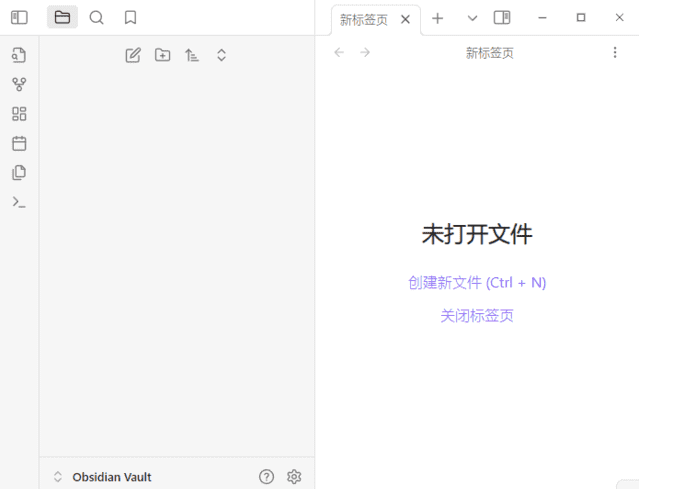The image size is (681, 489).
Task: Open the file explorer folder icon
Action: (x=62, y=17)
